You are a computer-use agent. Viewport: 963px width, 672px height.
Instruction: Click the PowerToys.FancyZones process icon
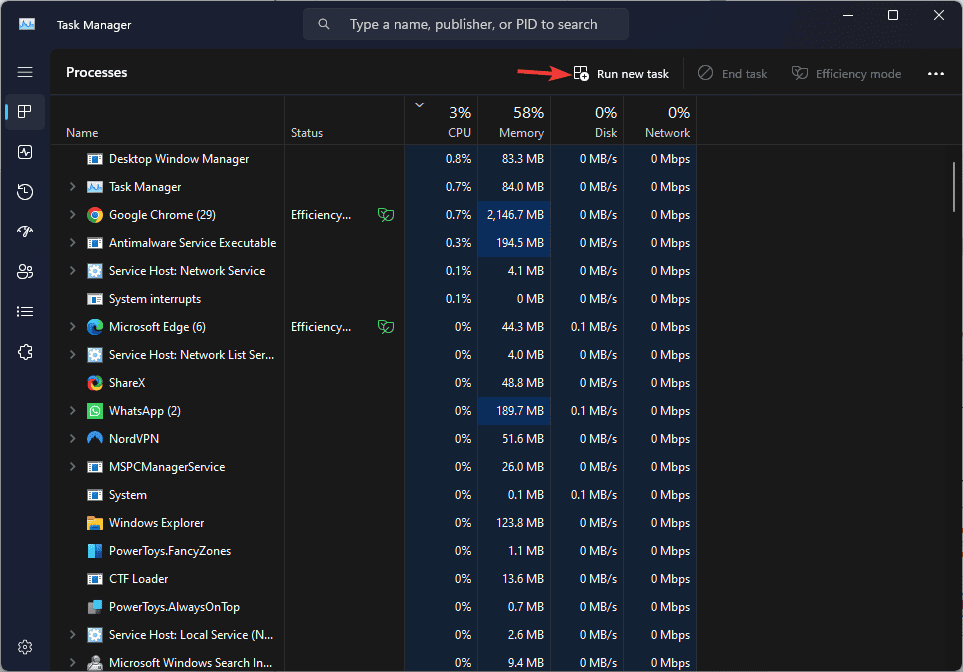[x=95, y=551]
